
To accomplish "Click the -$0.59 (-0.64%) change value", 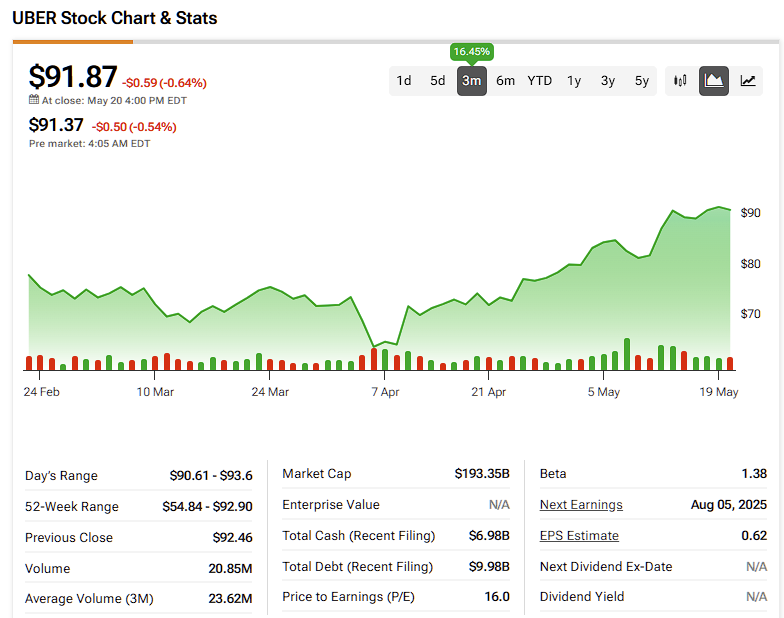I will pyautogui.click(x=164, y=82).
